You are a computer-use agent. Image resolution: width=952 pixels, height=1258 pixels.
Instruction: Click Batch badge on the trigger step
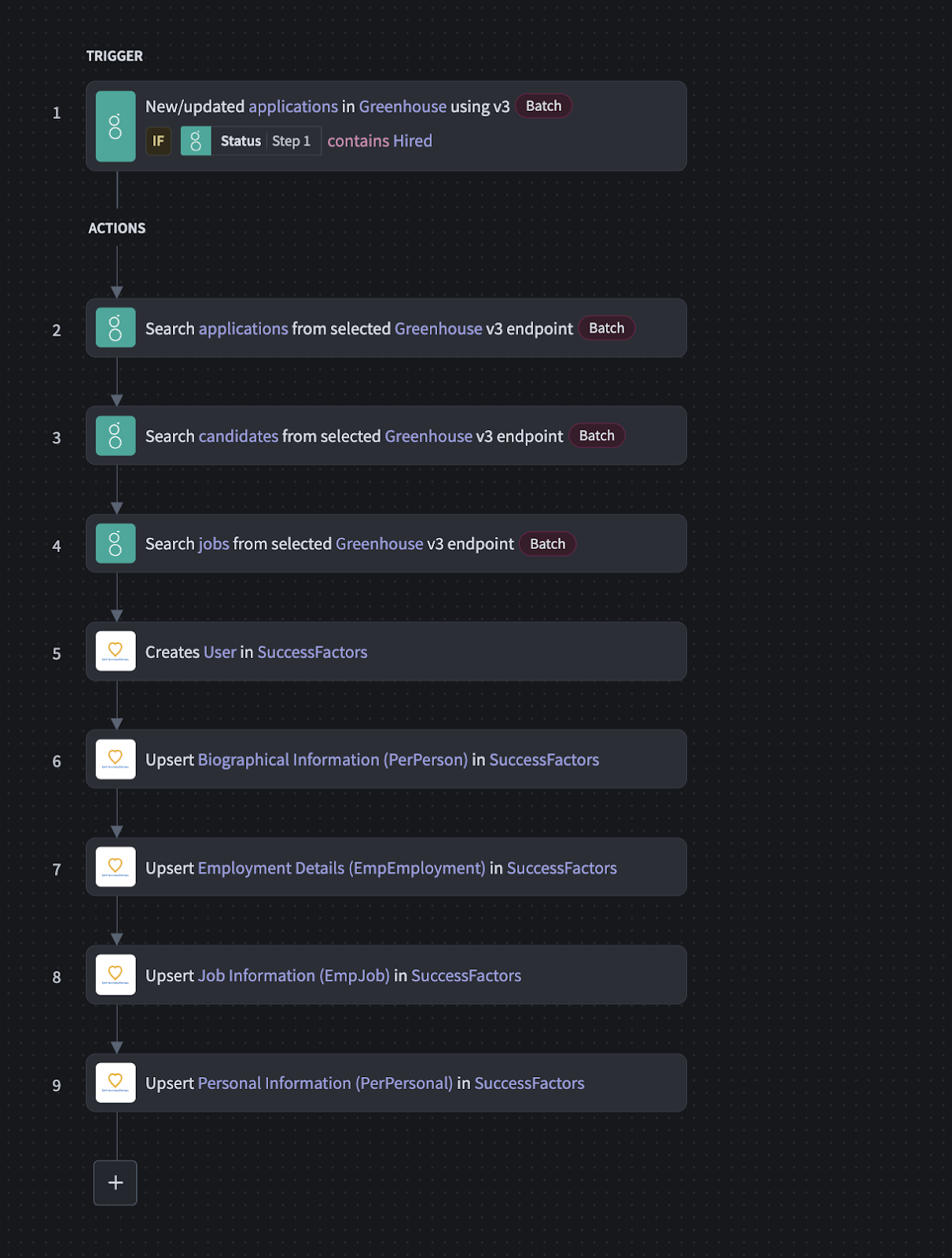543,106
